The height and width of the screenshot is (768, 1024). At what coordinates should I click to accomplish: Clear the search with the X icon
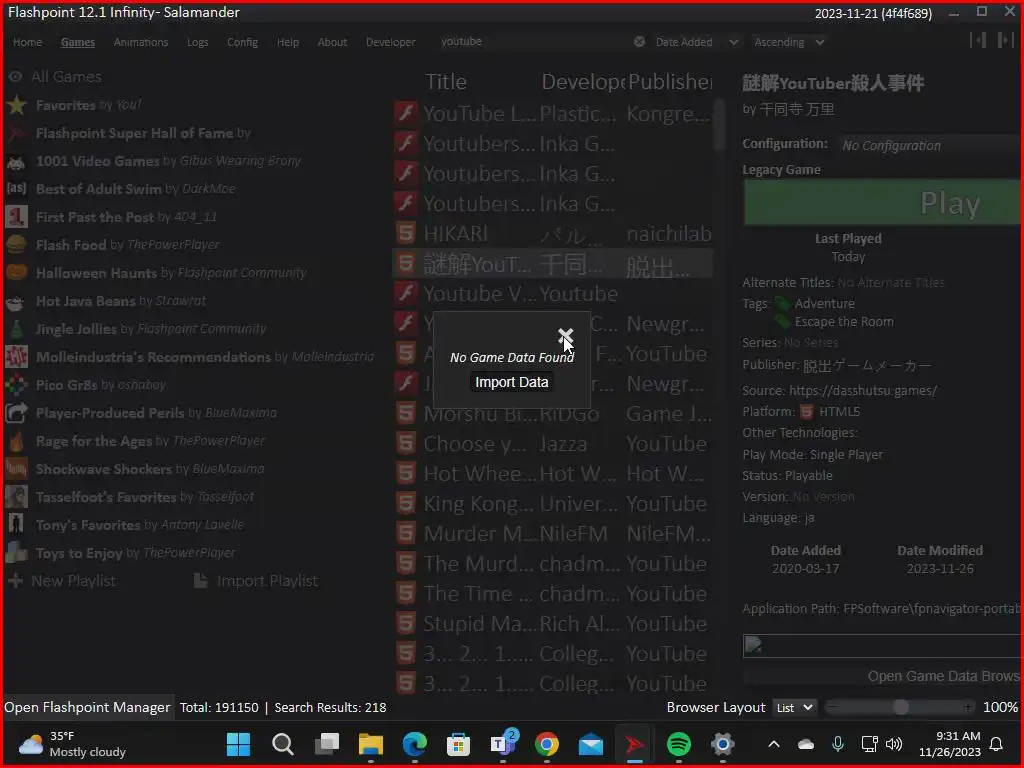pos(639,42)
